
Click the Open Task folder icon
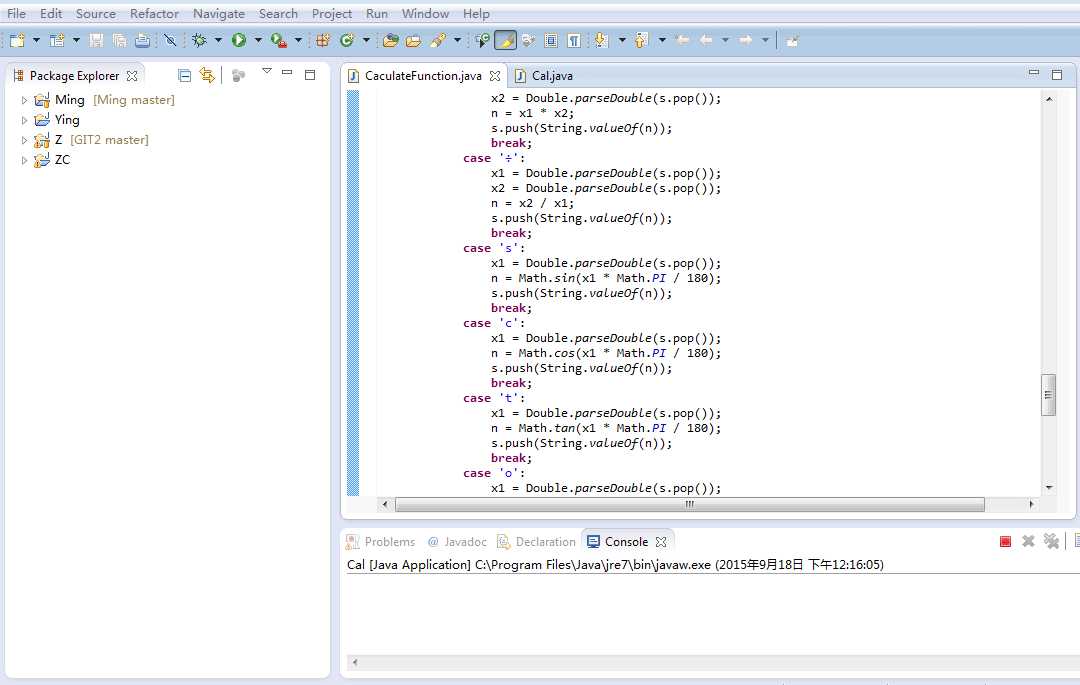pos(413,41)
